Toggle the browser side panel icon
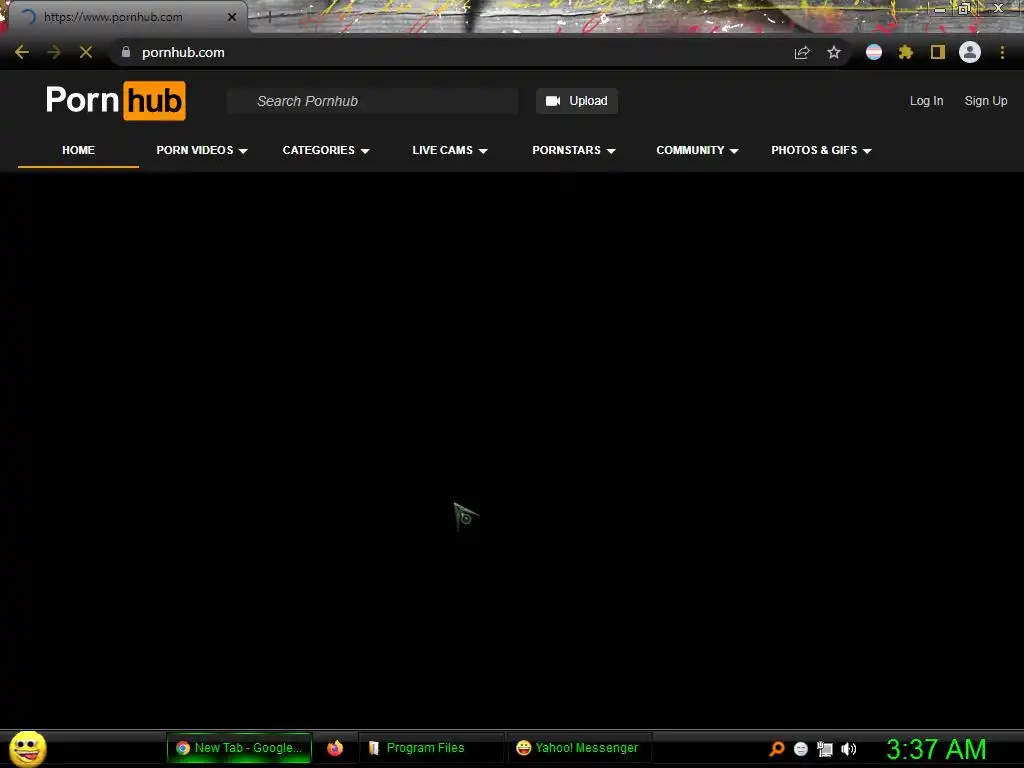This screenshot has width=1024, height=768. [x=938, y=52]
